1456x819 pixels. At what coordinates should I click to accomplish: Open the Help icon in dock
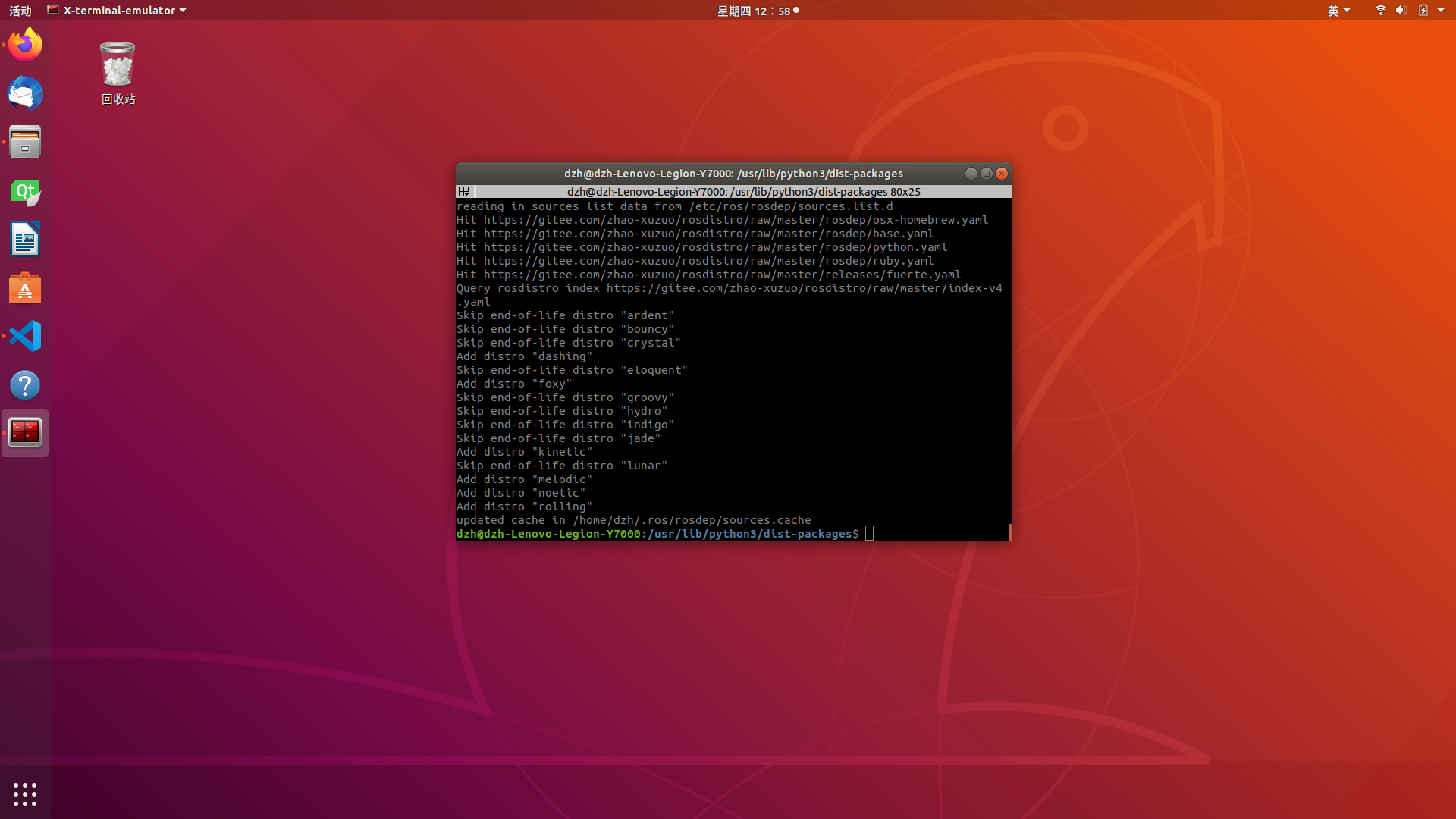(x=25, y=385)
